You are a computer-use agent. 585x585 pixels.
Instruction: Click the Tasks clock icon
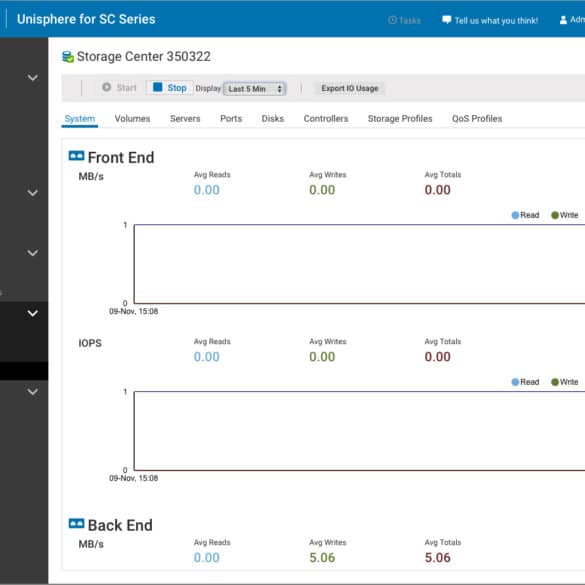point(392,20)
